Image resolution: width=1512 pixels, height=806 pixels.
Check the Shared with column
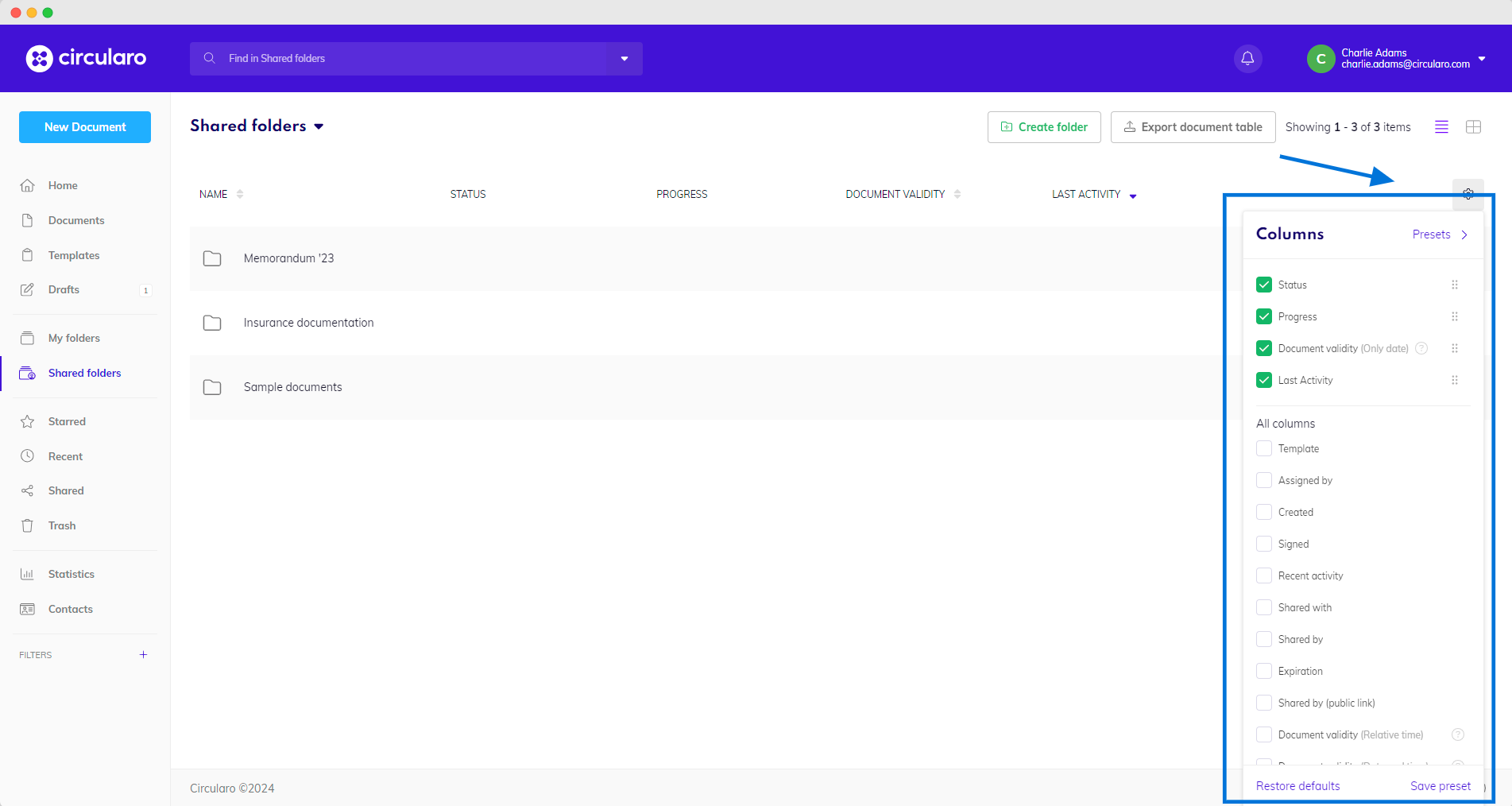1263,607
